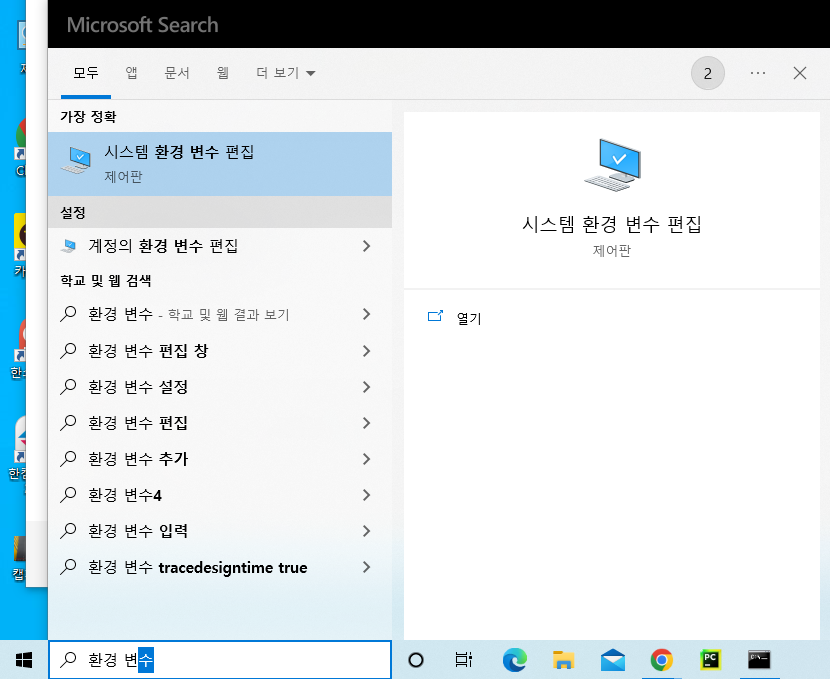Click the icon next to 계정의 환경 변수 편집

click(68, 246)
